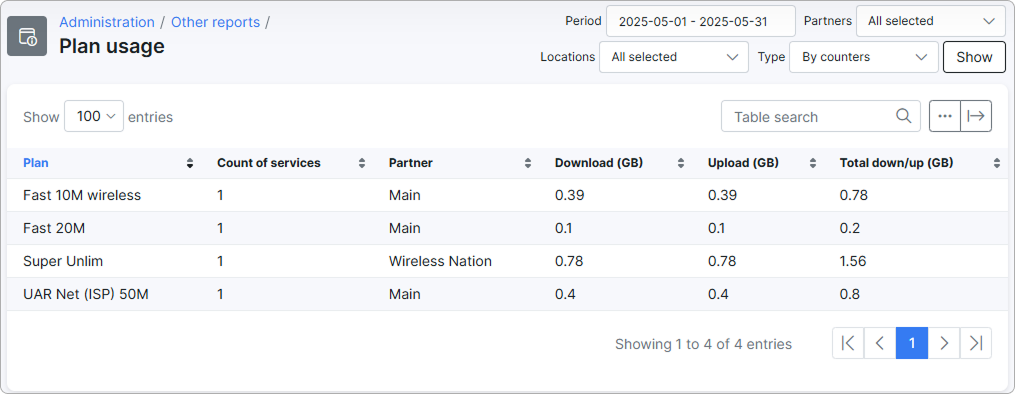Select page 1 in pagination

[912, 343]
